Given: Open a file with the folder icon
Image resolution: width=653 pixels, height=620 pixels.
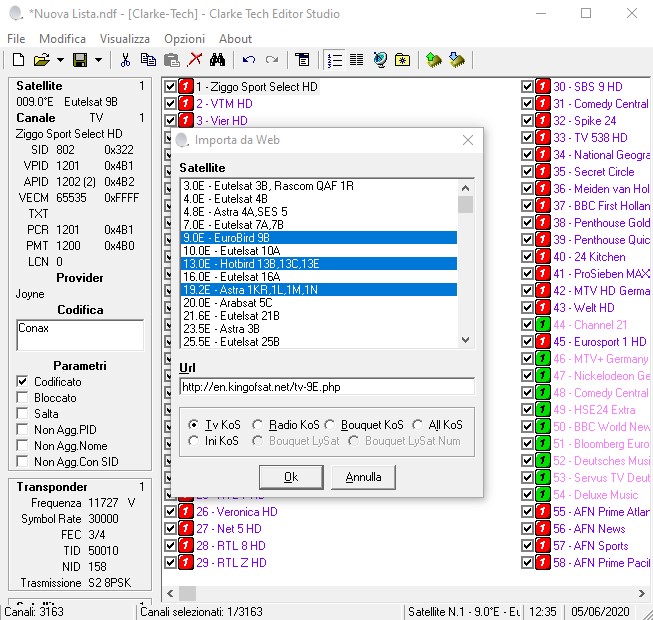Looking at the screenshot, I should pos(42,60).
